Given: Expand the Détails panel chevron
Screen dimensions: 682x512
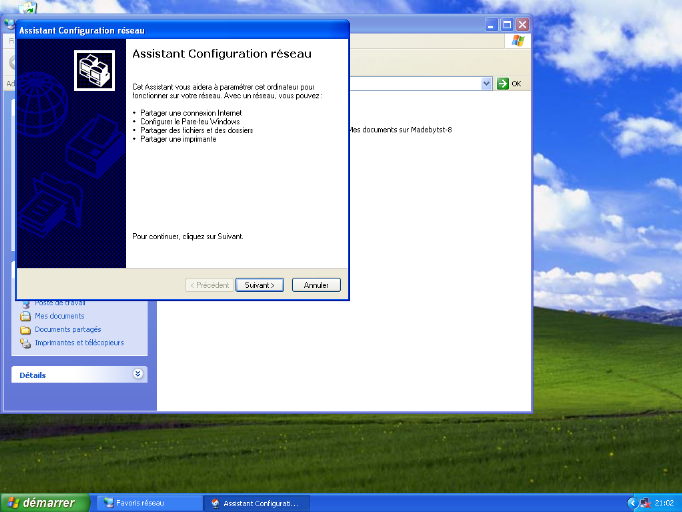Looking at the screenshot, I should tap(138, 374).
